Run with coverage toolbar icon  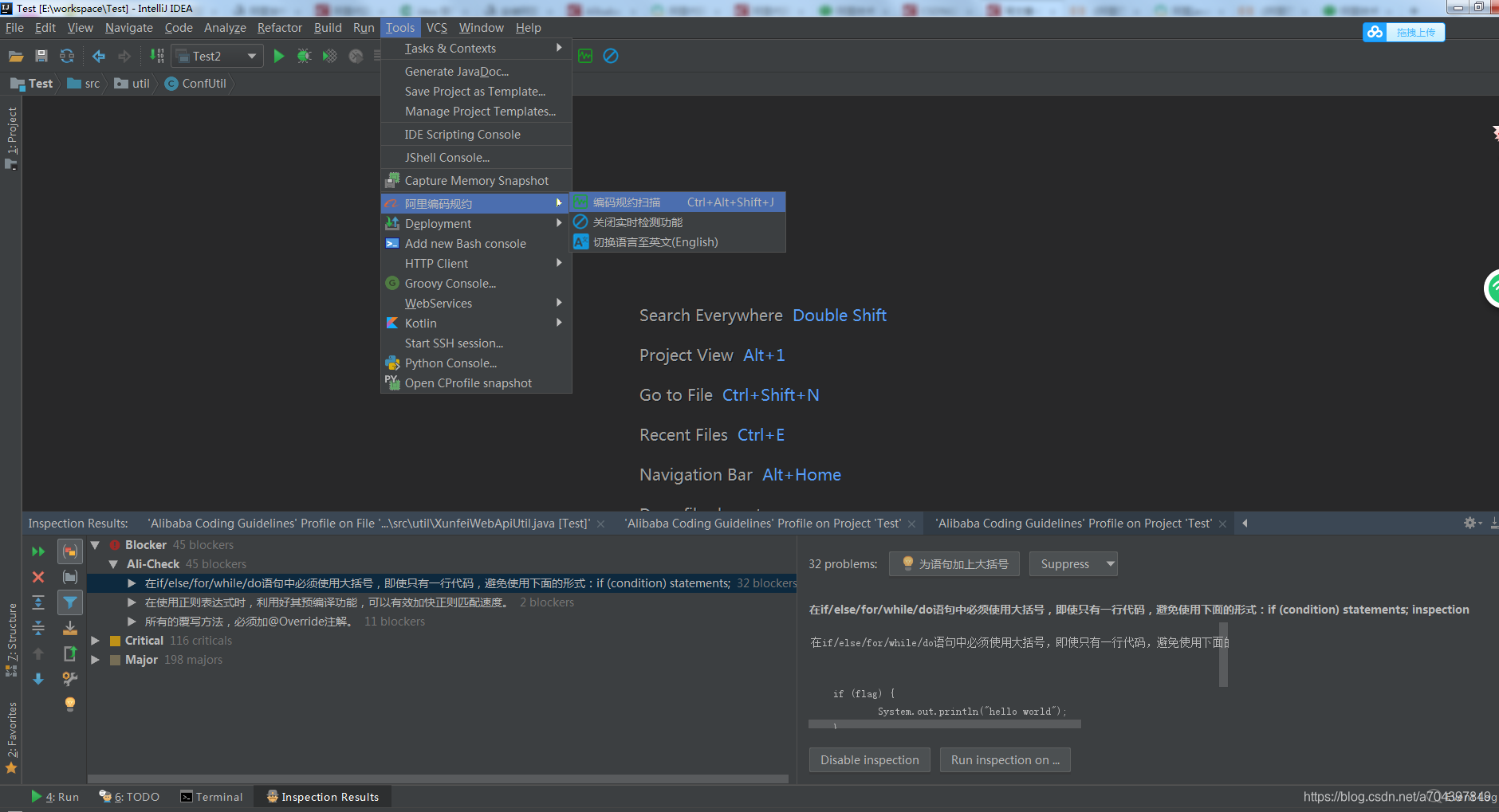tap(329, 57)
